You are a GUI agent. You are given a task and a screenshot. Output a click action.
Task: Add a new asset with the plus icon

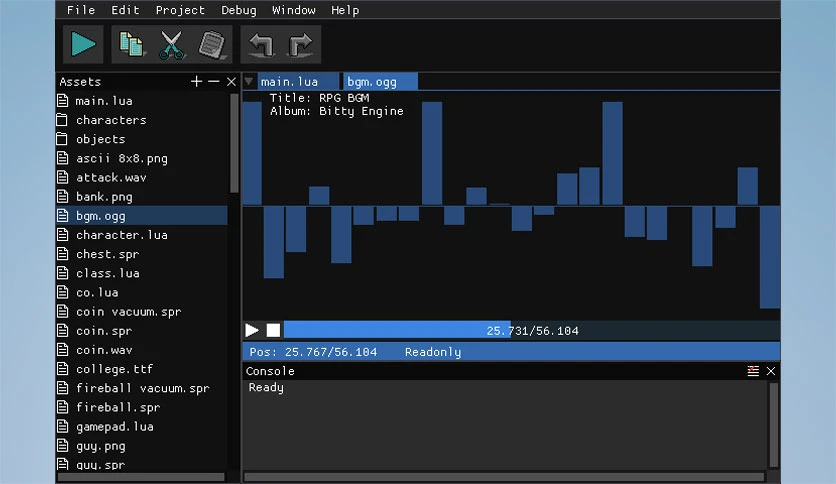point(196,82)
